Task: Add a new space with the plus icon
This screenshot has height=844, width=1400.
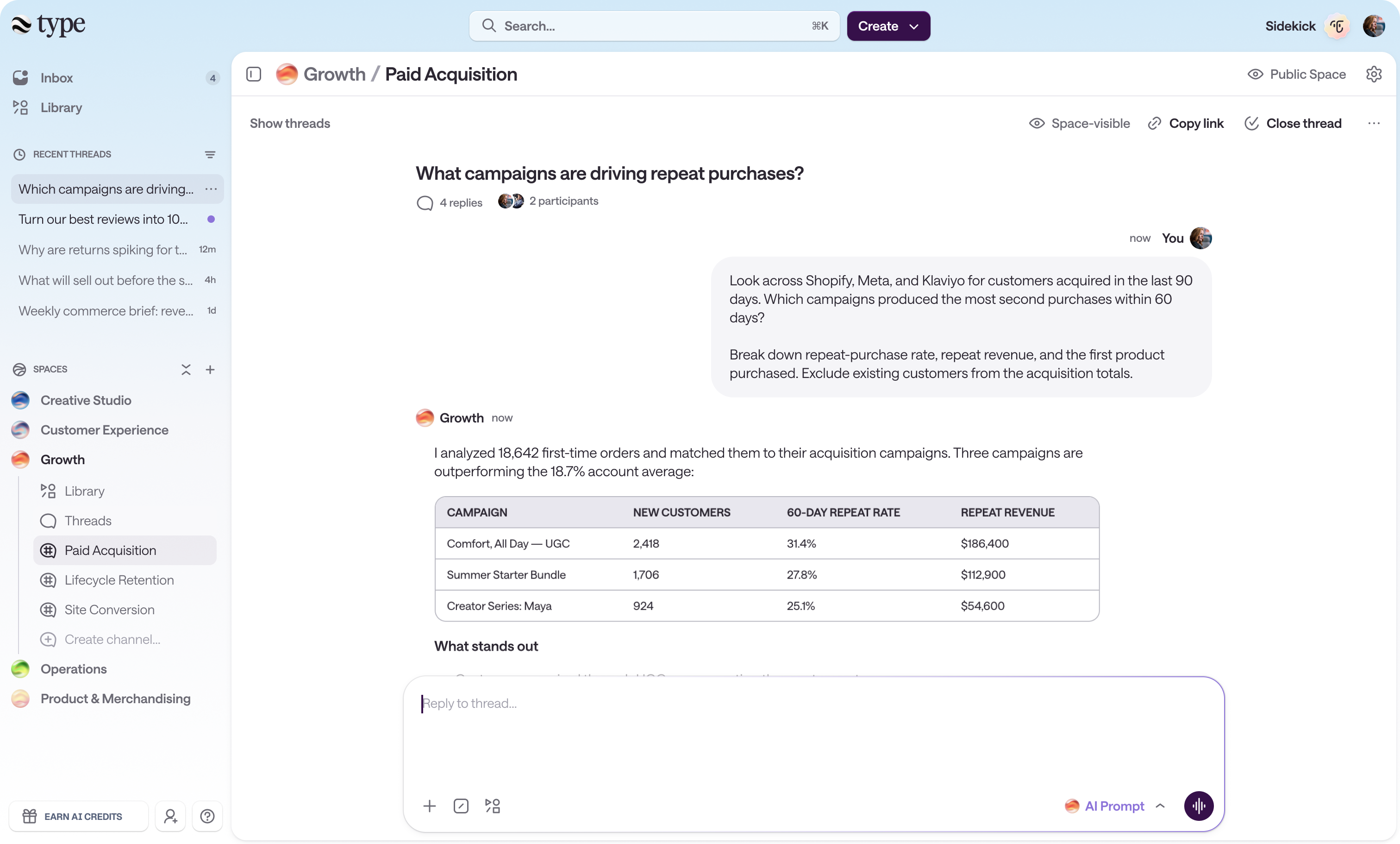Action: (210, 370)
